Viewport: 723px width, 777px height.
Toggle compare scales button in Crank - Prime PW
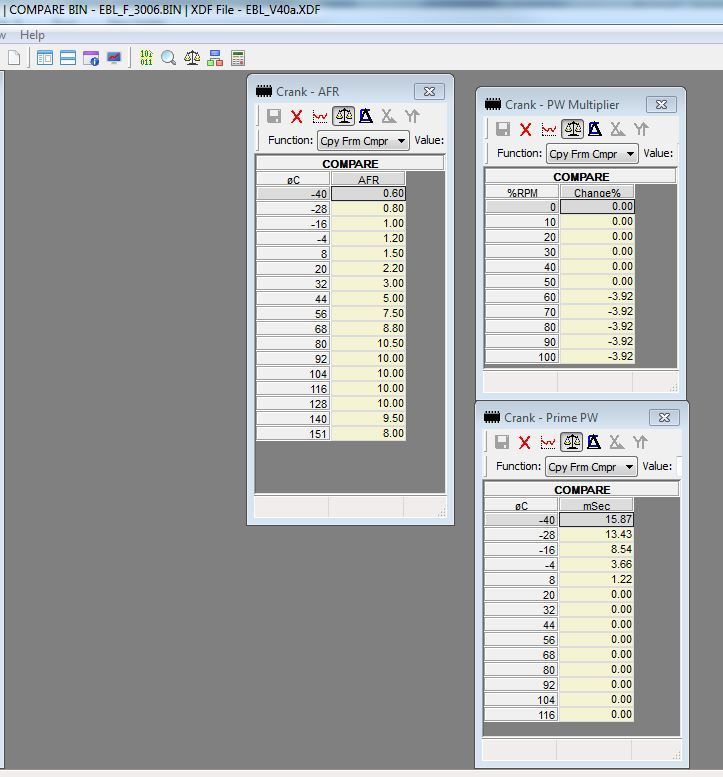pos(571,442)
